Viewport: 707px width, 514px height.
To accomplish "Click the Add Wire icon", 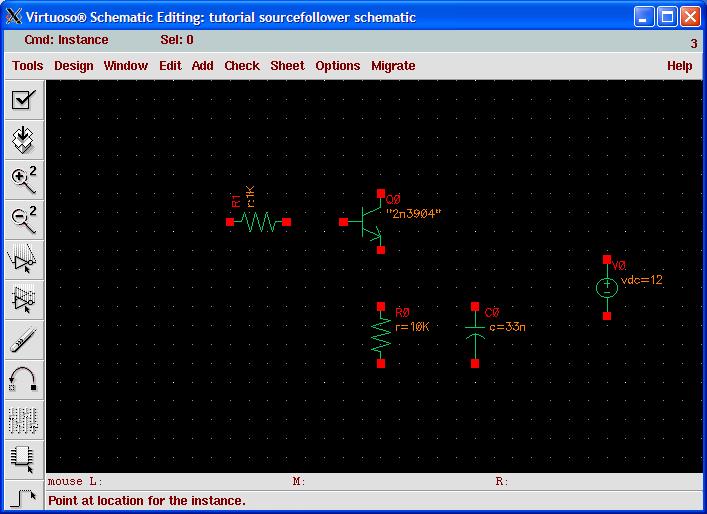I will 24,497.
